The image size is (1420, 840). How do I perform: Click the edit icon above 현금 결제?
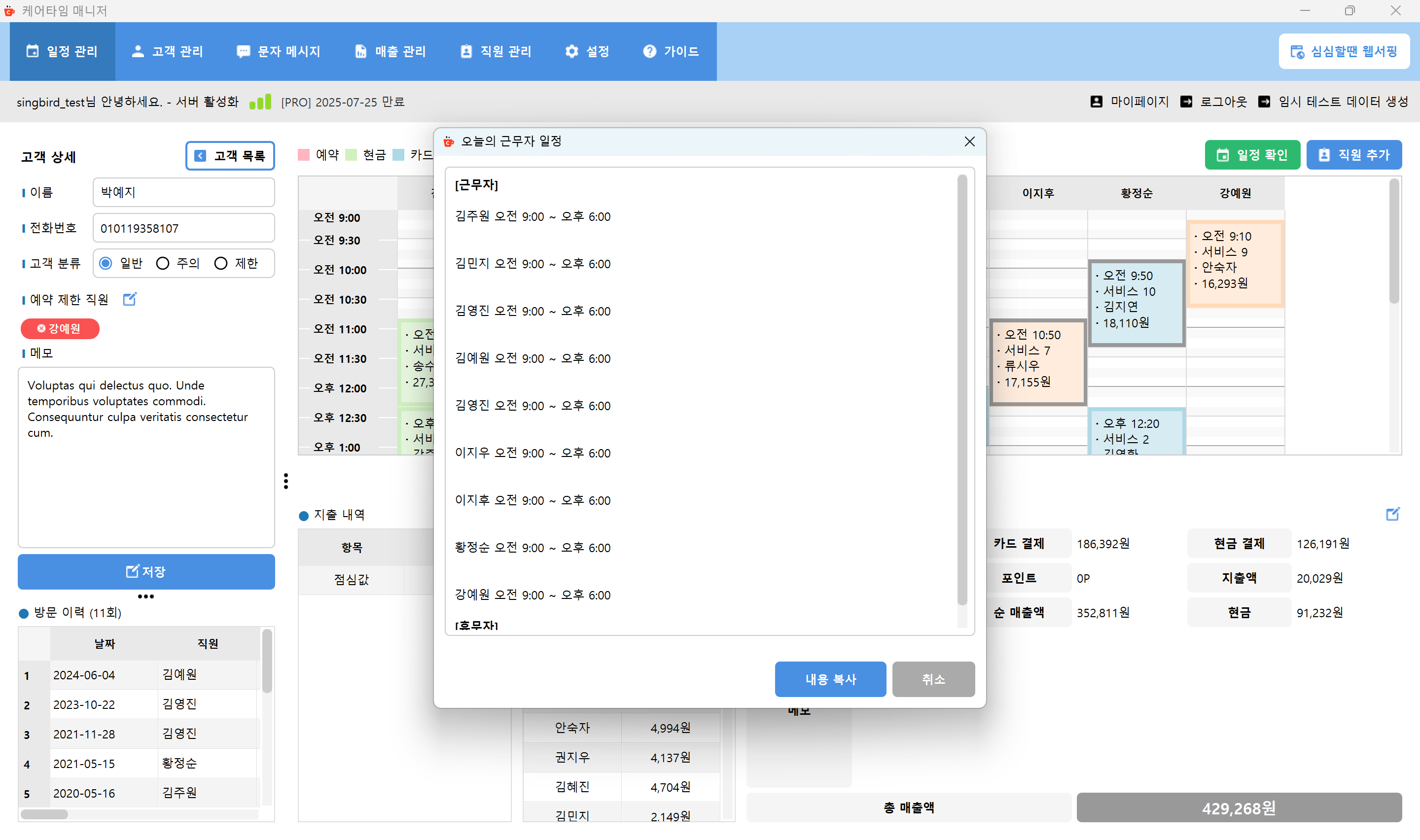click(1392, 514)
